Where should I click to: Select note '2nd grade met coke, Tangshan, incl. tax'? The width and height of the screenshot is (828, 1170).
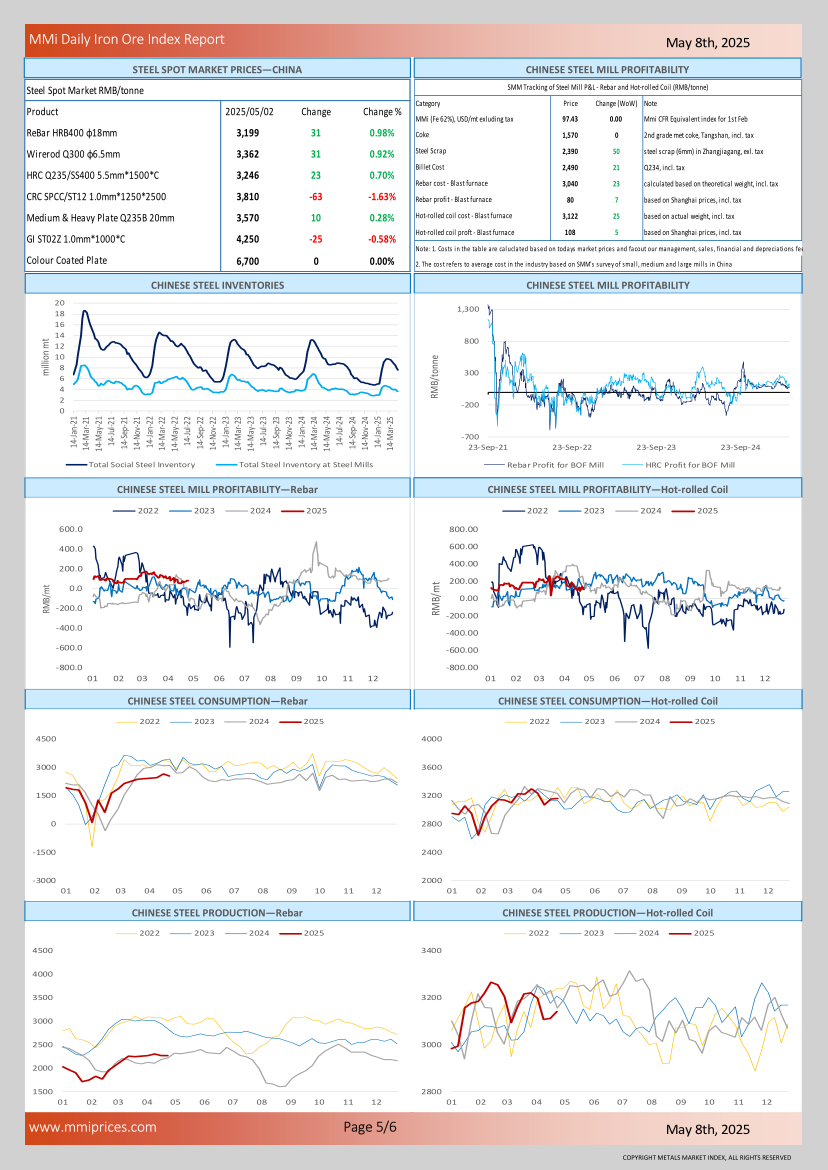click(698, 136)
